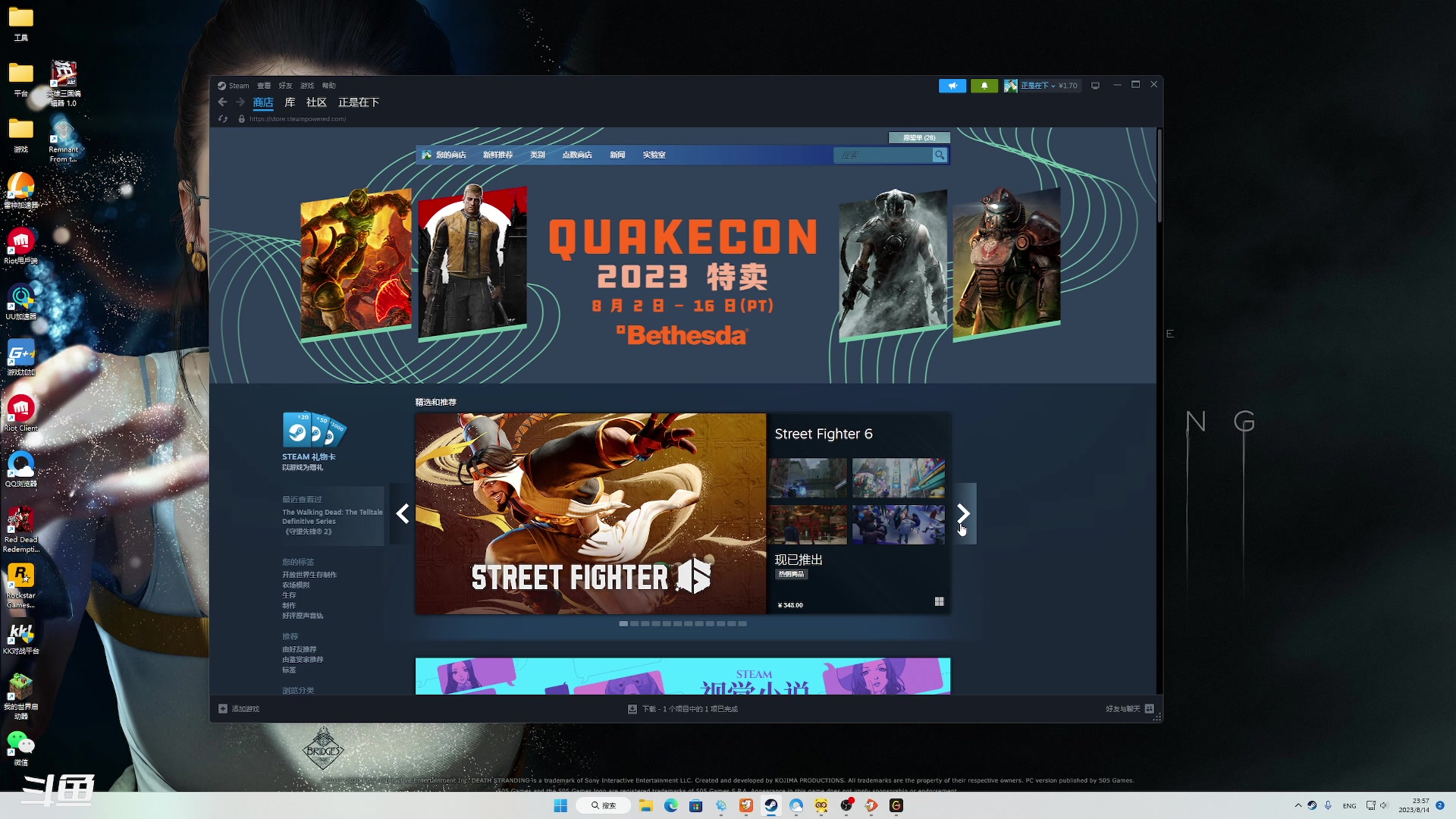Open the 游戏 menu in menu bar
The image size is (1456, 819).
click(306, 86)
